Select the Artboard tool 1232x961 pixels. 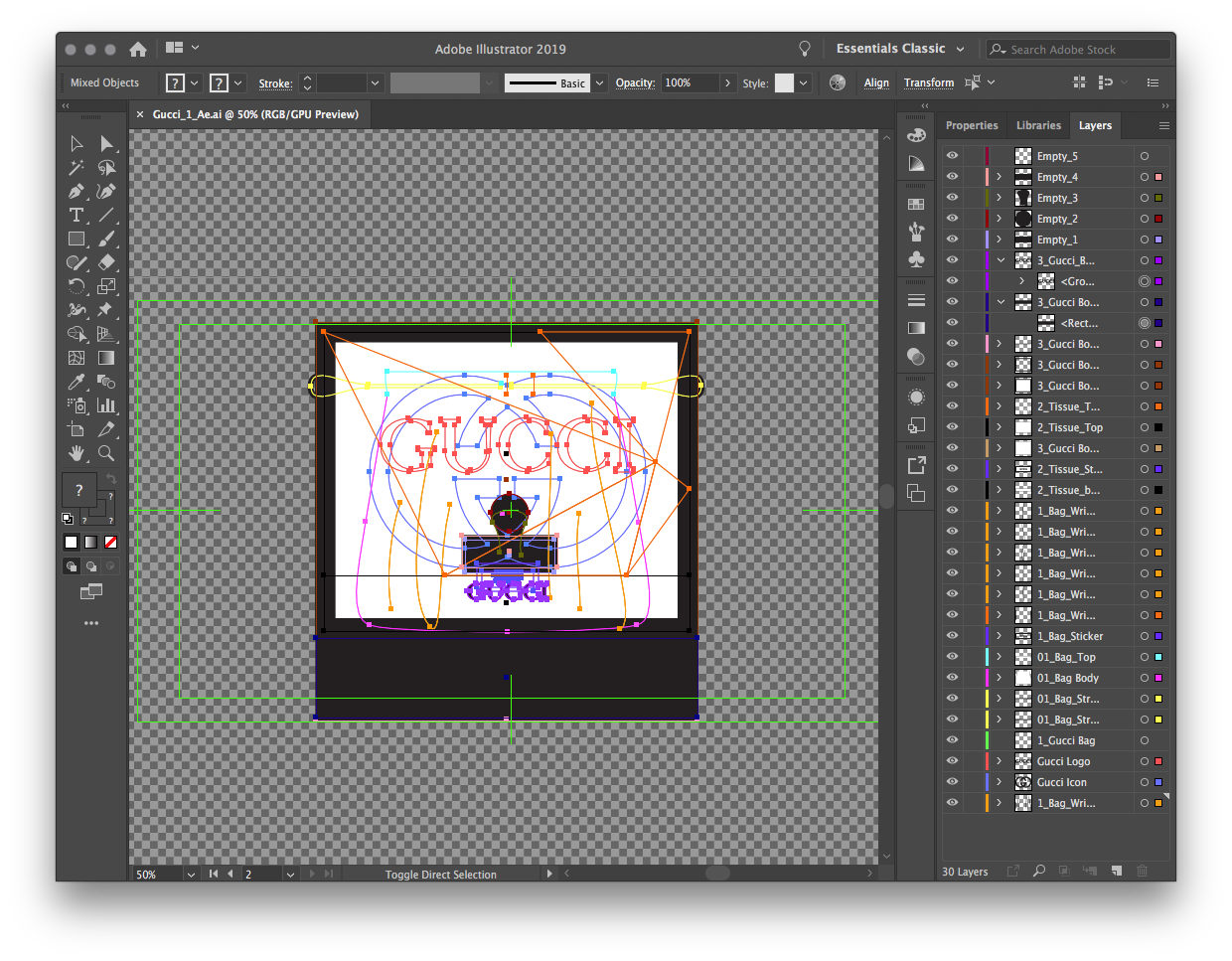77,430
